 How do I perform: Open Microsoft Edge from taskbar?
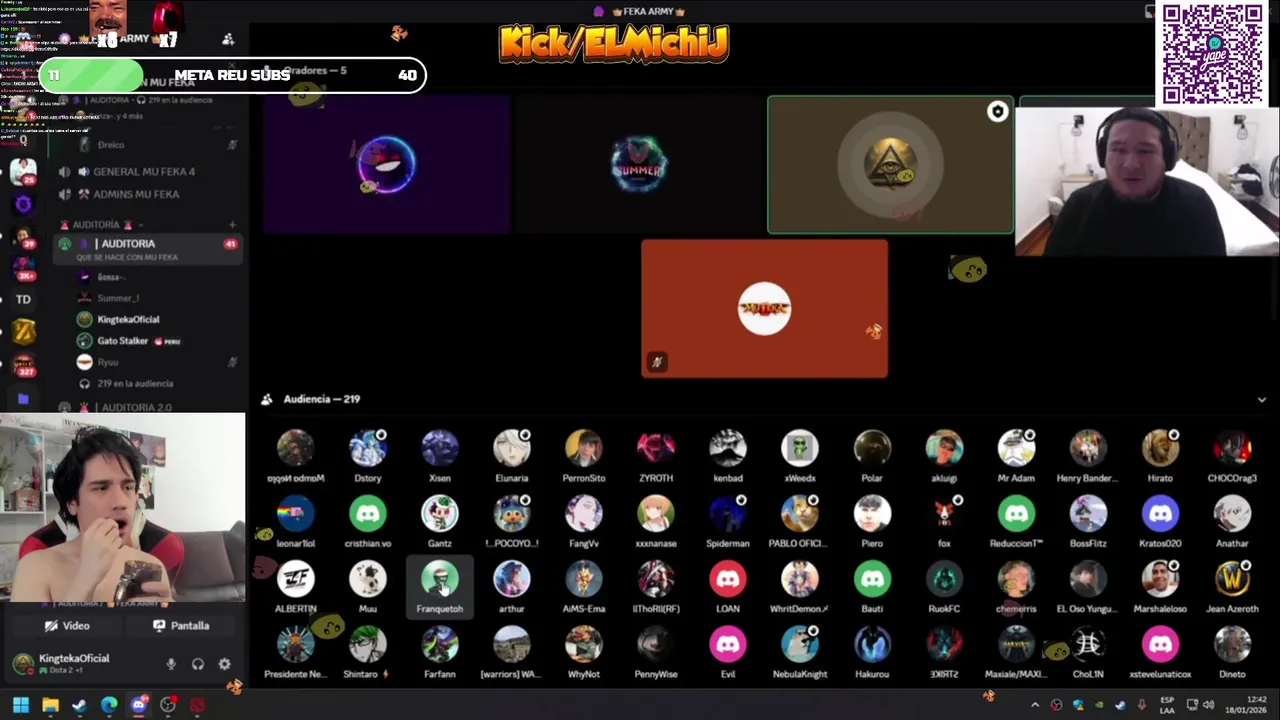[x=109, y=705]
